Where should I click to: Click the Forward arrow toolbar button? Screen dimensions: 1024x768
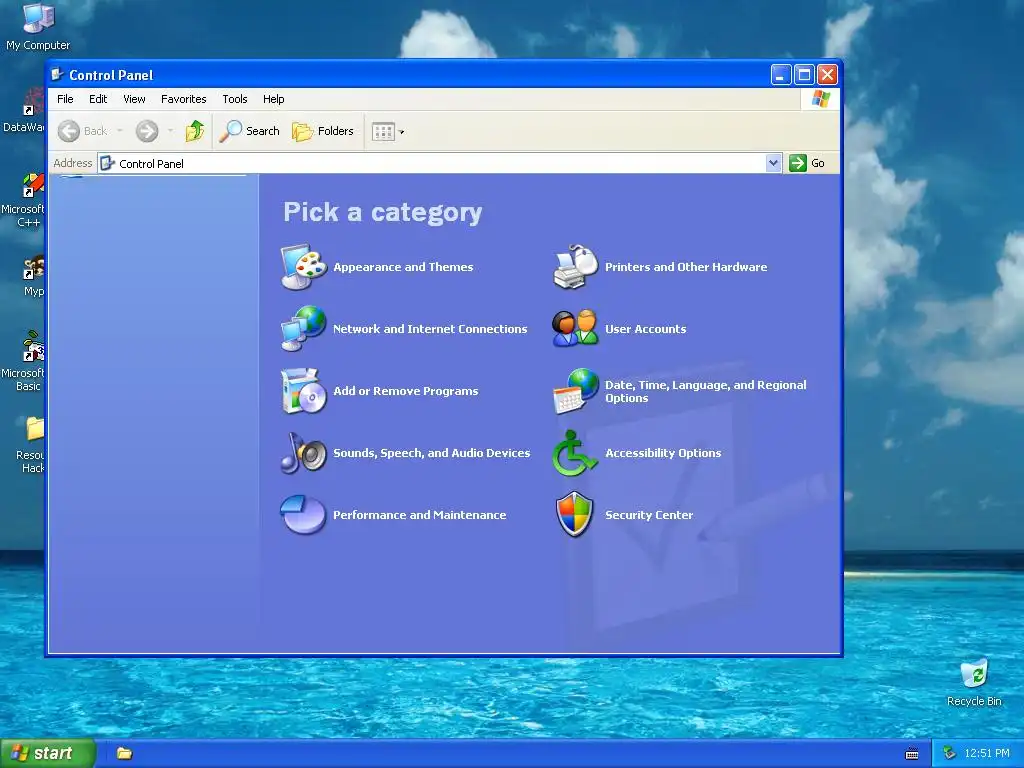point(147,131)
